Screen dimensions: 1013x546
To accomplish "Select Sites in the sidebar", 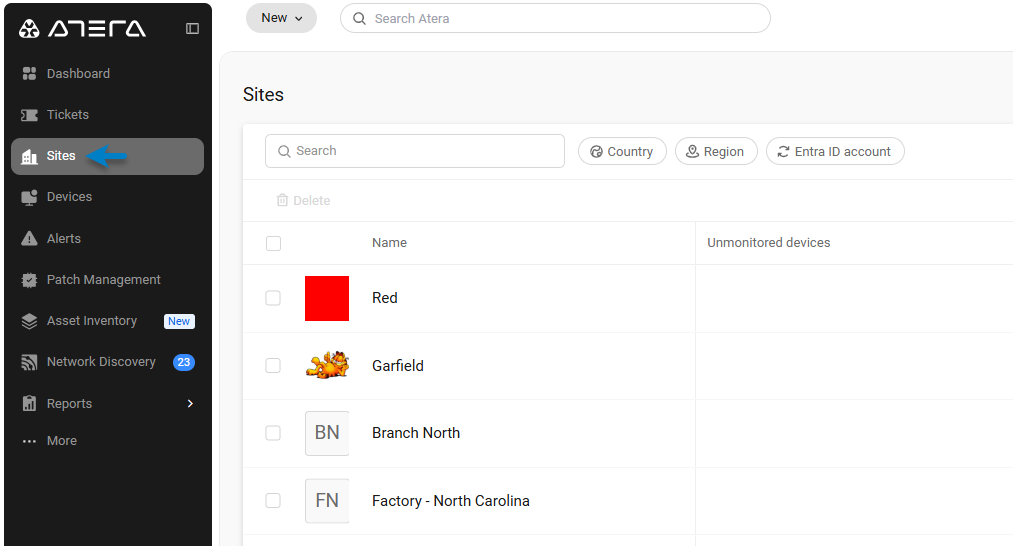I will (107, 156).
